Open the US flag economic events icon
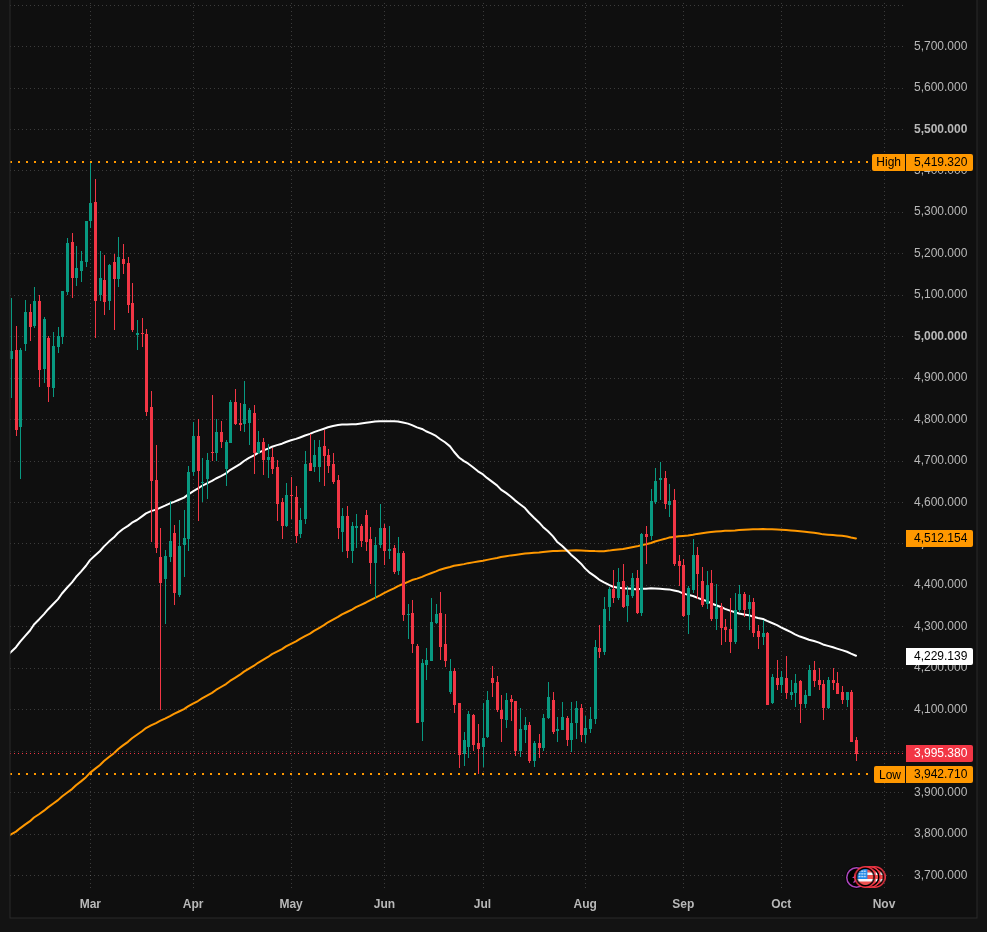The width and height of the screenshot is (987, 932). click(x=866, y=877)
